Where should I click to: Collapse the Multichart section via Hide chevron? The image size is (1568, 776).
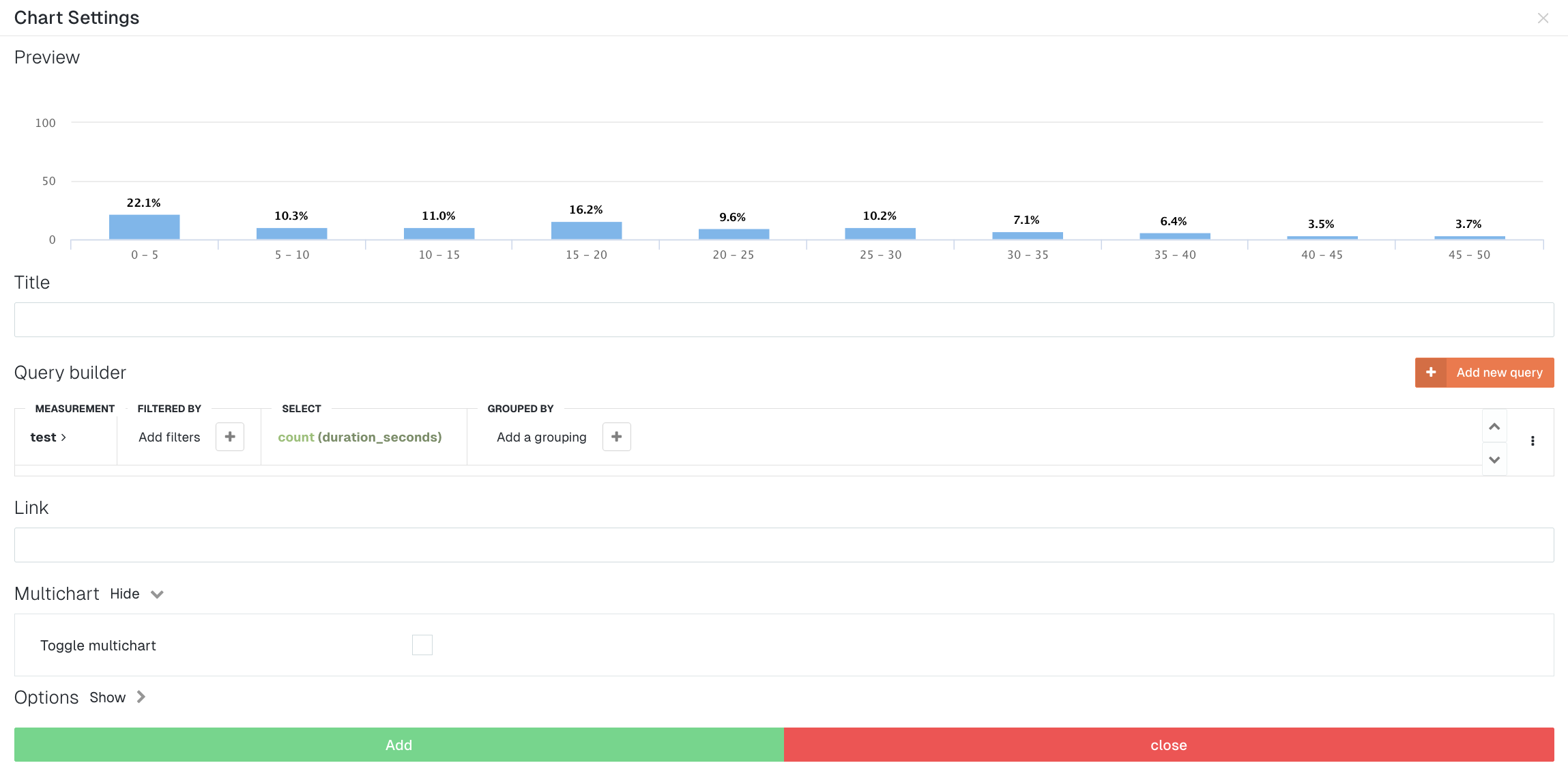pos(157,594)
